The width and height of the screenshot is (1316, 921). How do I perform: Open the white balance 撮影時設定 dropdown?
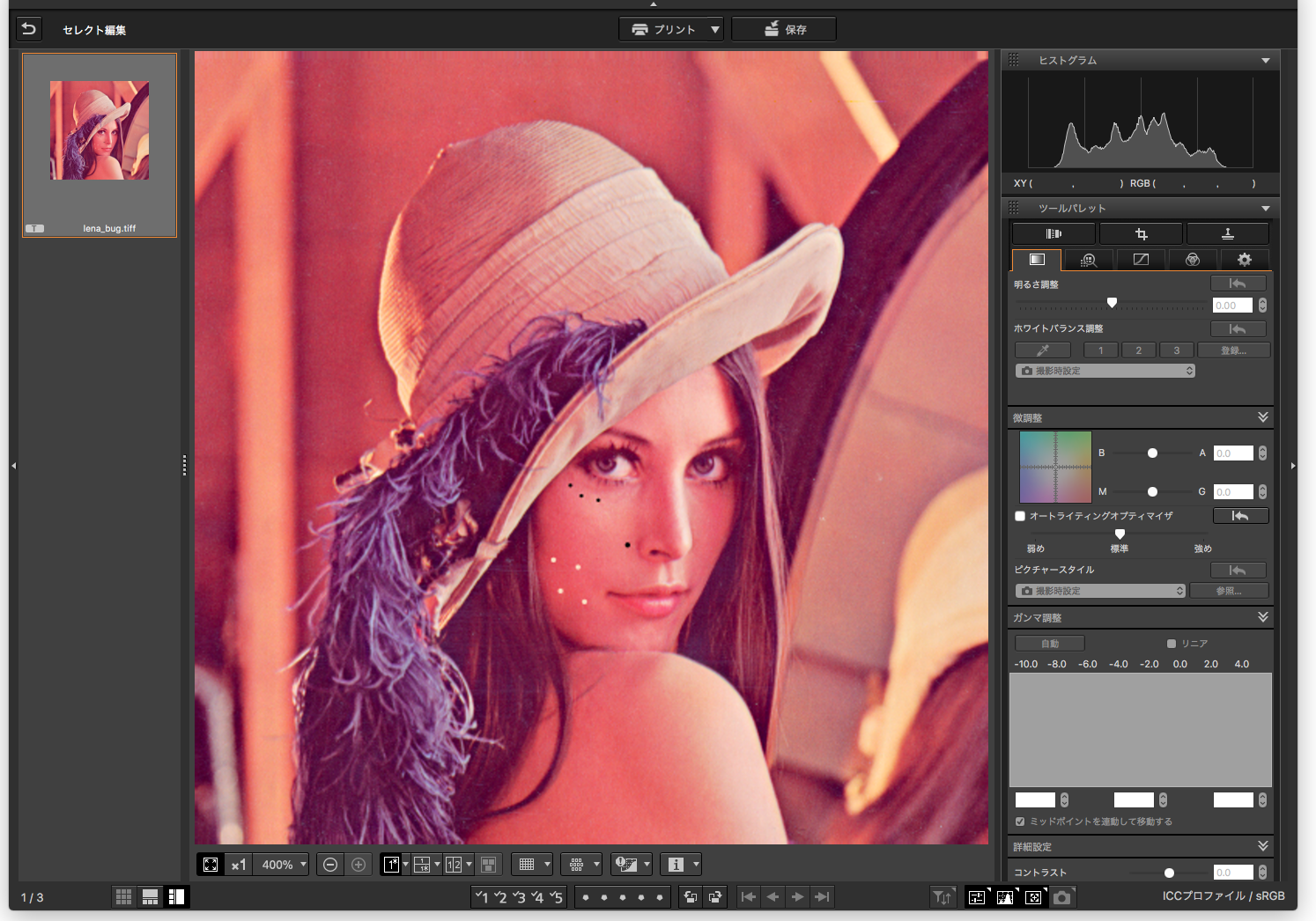coord(1105,371)
